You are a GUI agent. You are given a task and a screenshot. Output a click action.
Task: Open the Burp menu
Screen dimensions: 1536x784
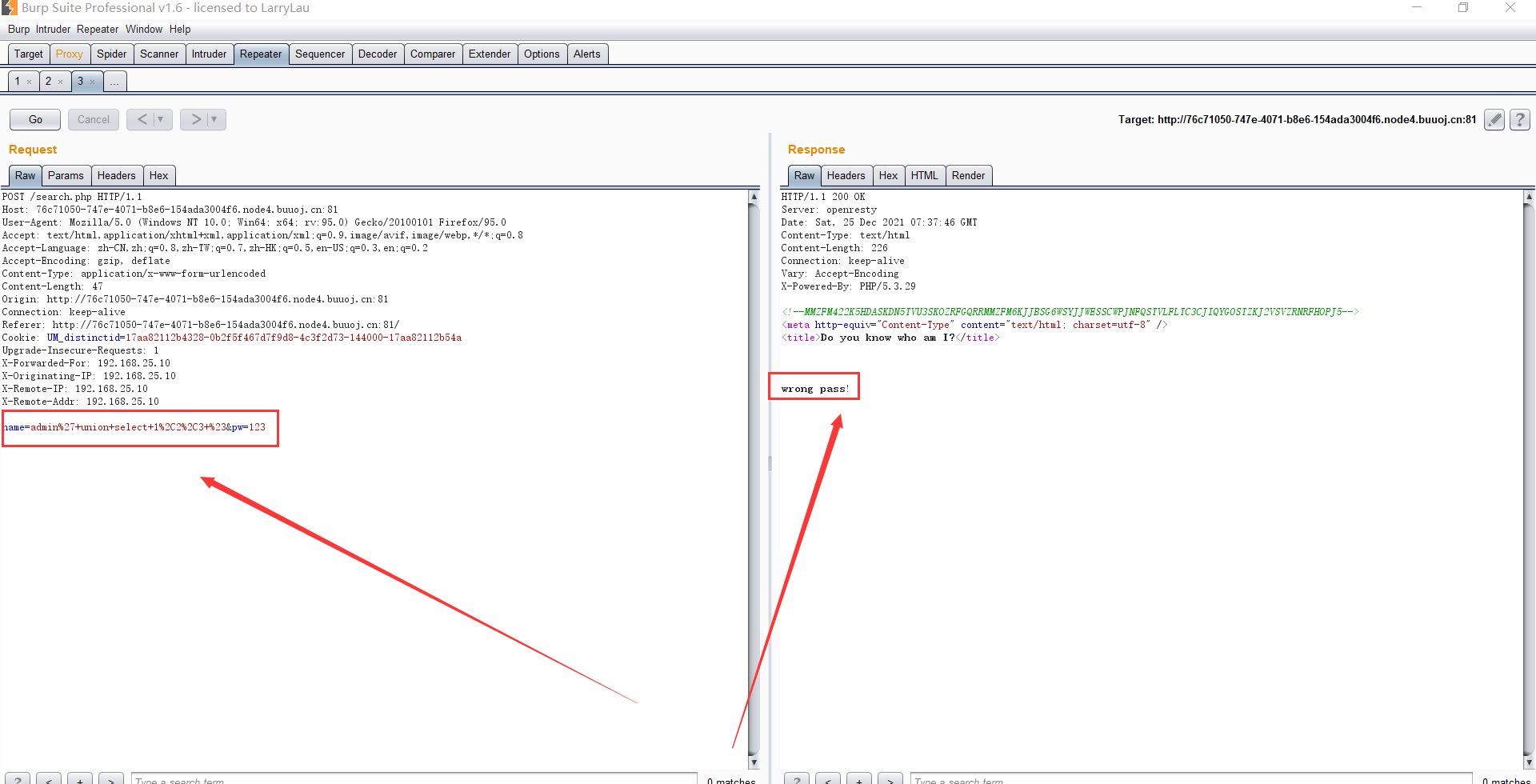click(x=18, y=30)
